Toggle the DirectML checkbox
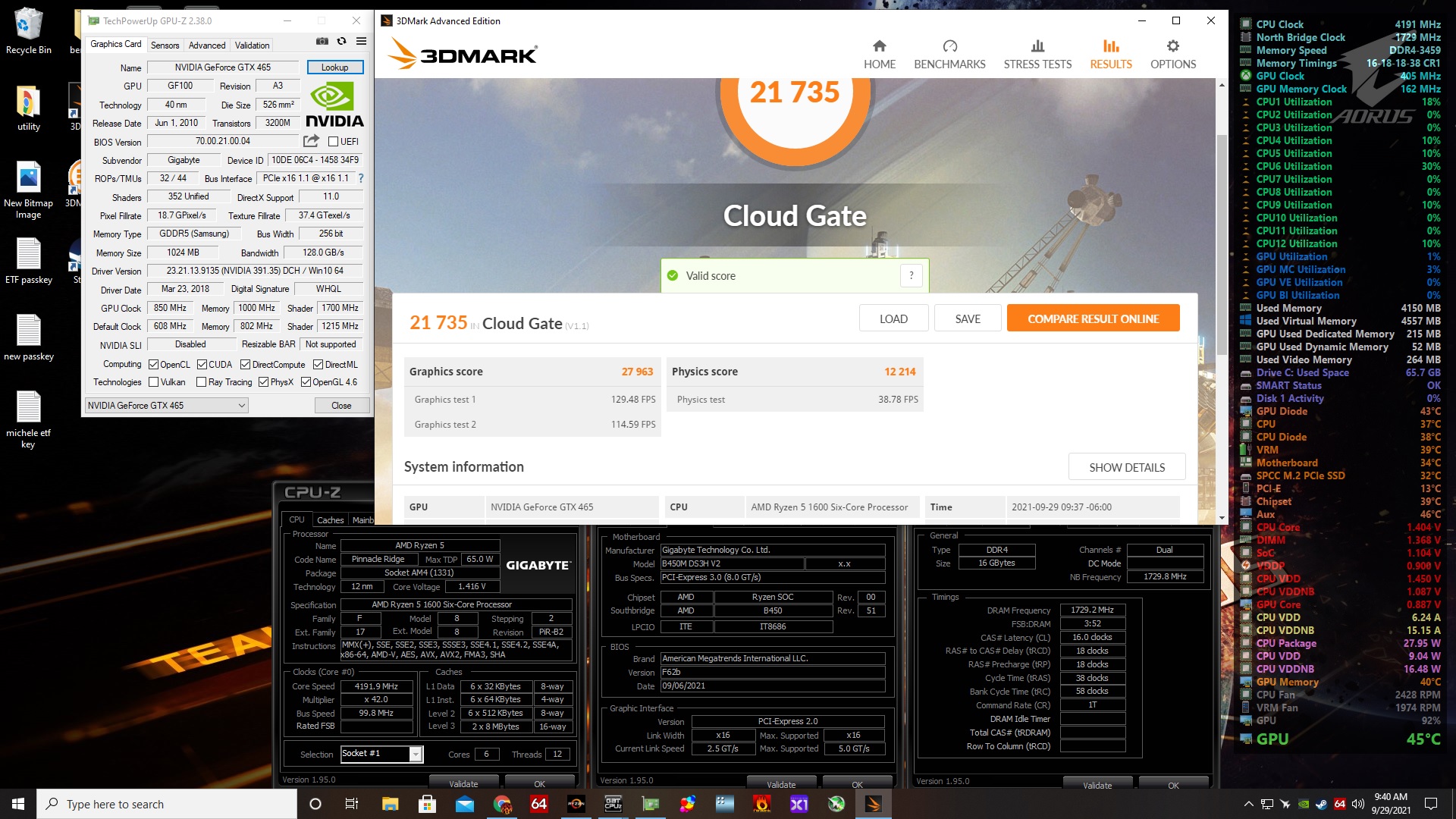The image size is (1456, 819). 318,365
